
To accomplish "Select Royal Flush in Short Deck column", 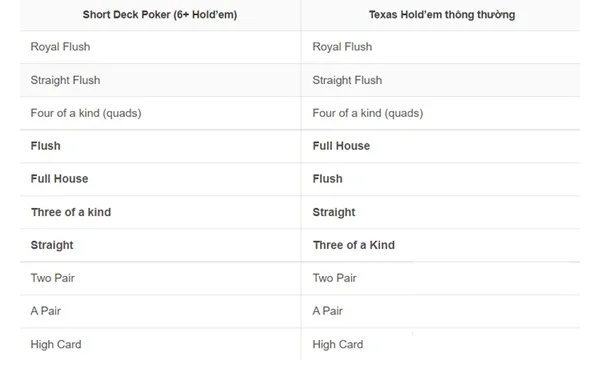I will (60, 47).
